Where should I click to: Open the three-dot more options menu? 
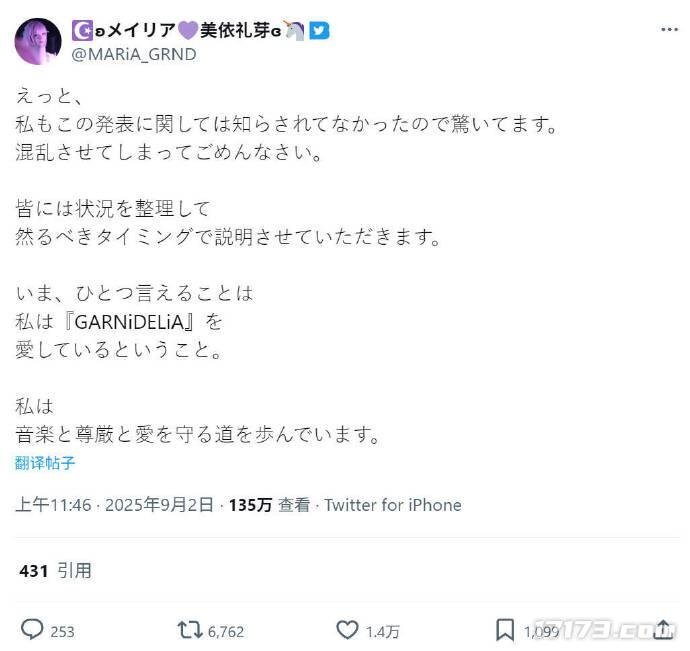(x=669, y=30)
